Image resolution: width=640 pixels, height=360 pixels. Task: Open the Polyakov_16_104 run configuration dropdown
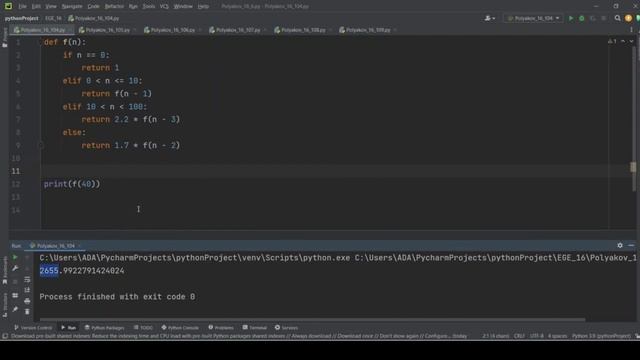pyautogui.click(x=533, y=18)
